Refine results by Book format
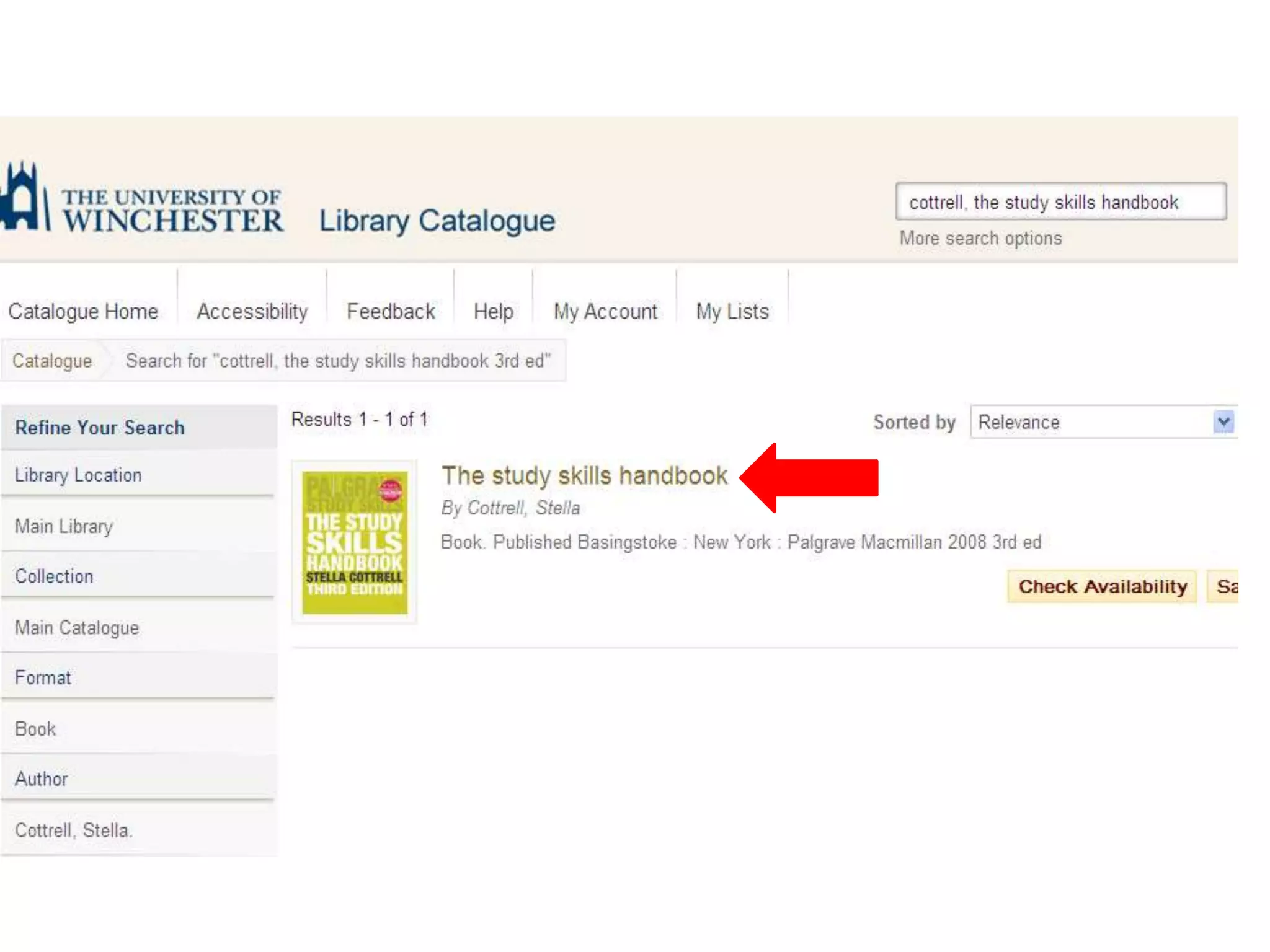Screen dimensions: 1270x952 pos(35,729)
